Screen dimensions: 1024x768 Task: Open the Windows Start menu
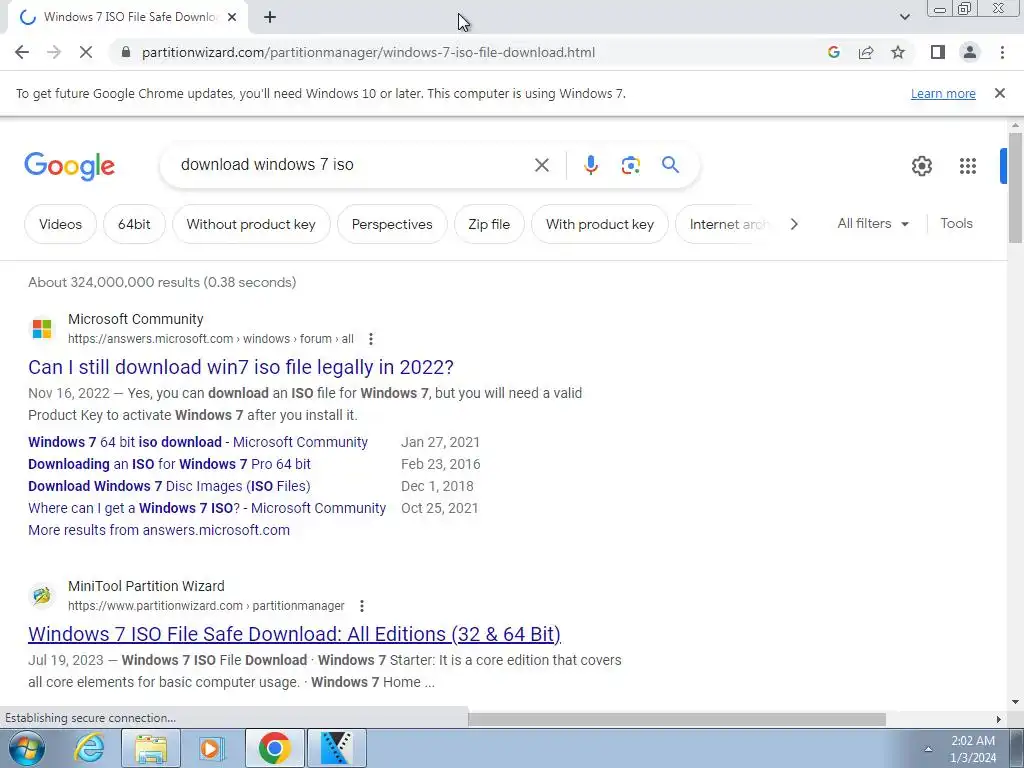26,748
